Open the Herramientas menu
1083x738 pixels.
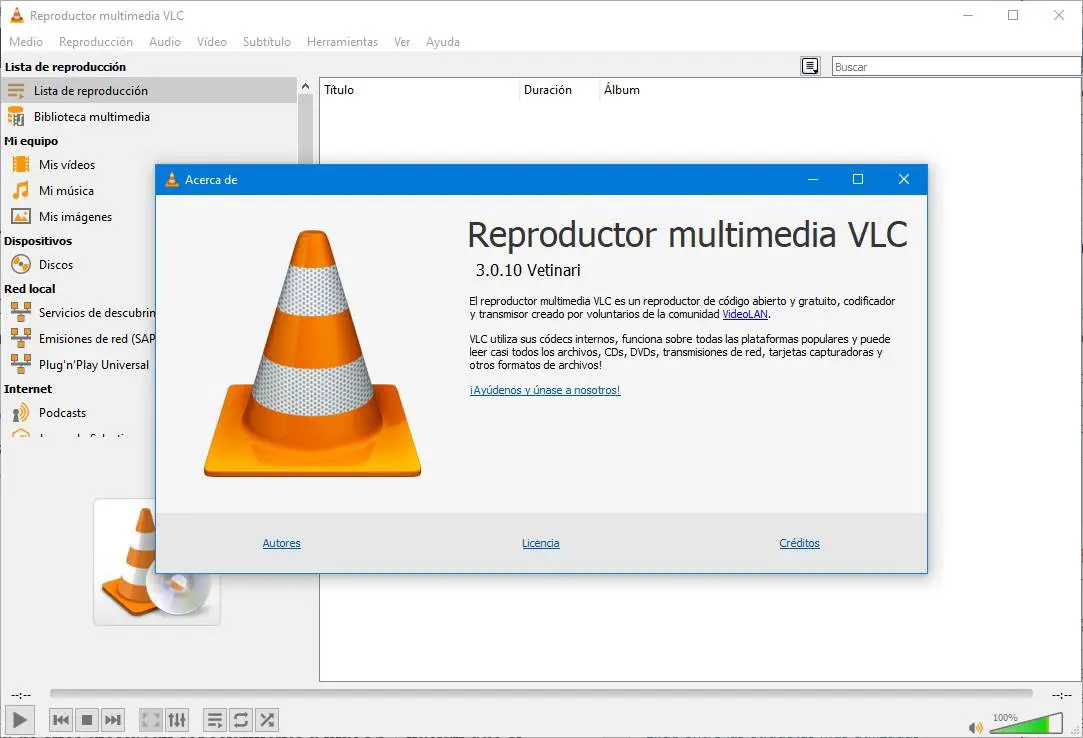tap(343, 41)
